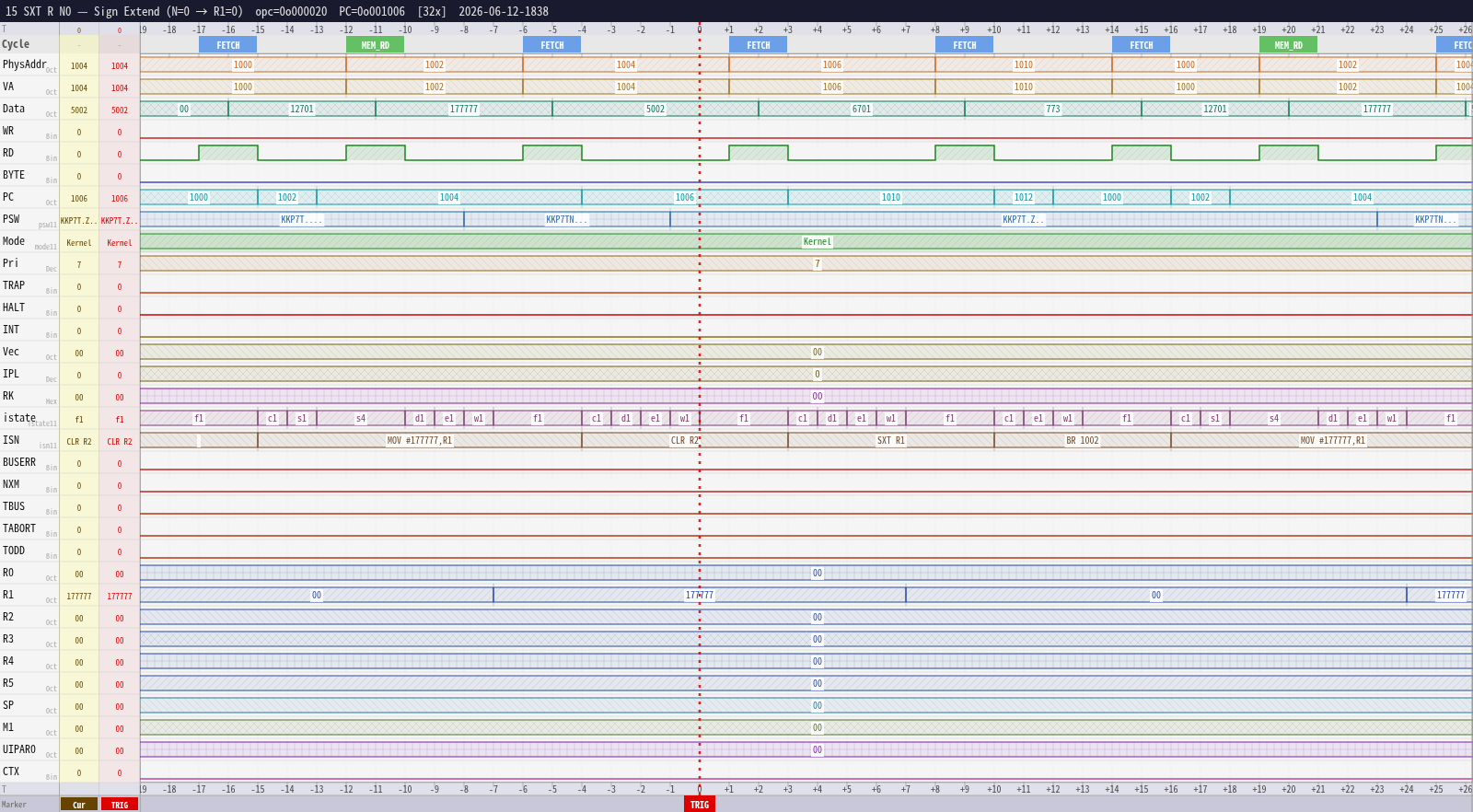Screen dimensions: 1473x812
Task: Click the 773 value in Data waveform
Action: pyautogui.click(x=1053, y=110)
